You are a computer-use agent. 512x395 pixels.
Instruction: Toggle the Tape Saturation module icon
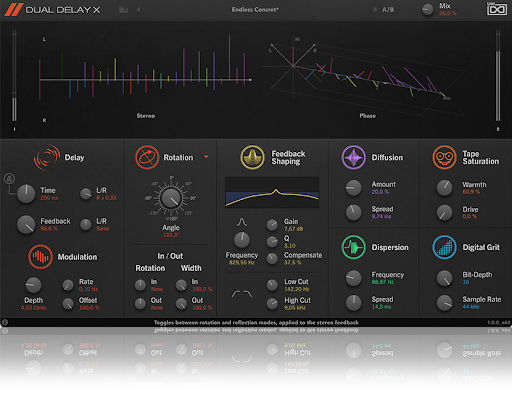click(444, 157)
